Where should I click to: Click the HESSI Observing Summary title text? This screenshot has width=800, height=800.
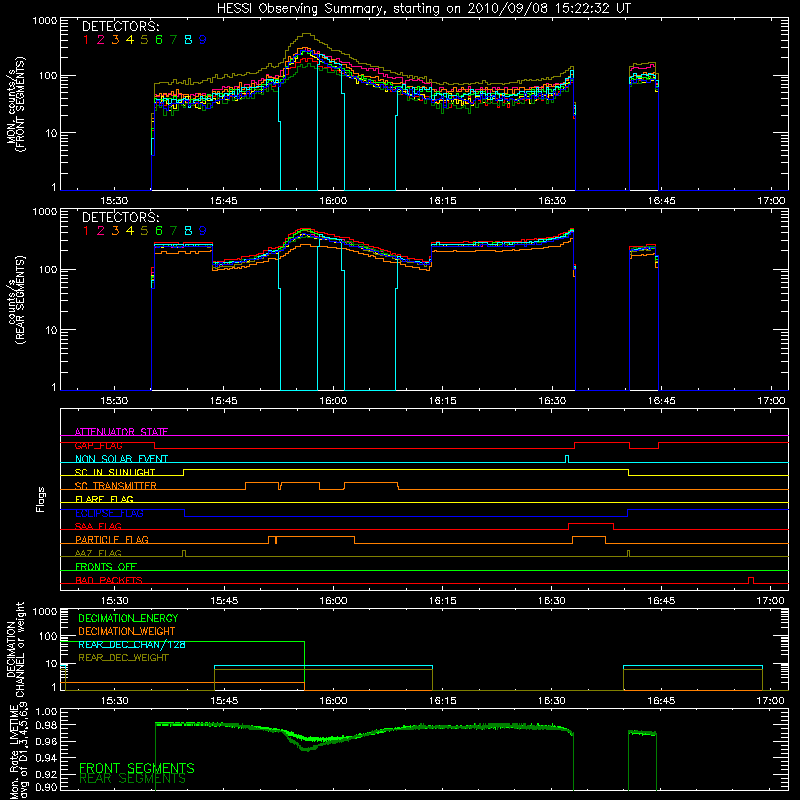coord(423,9)
